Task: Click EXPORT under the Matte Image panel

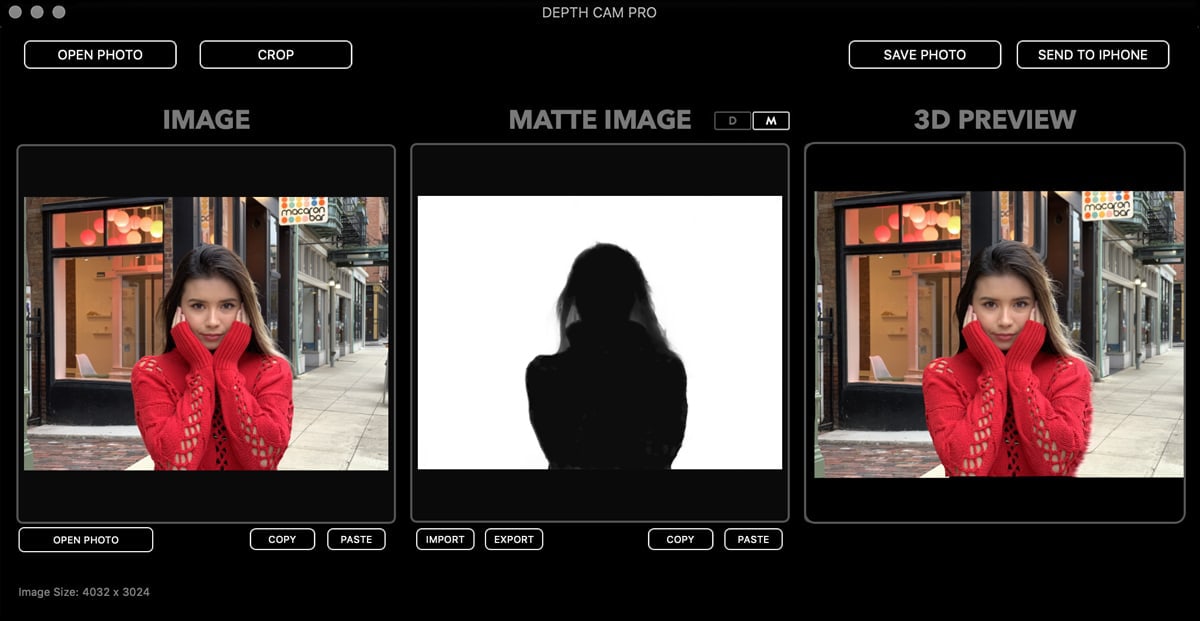Action: pos(514,539)
